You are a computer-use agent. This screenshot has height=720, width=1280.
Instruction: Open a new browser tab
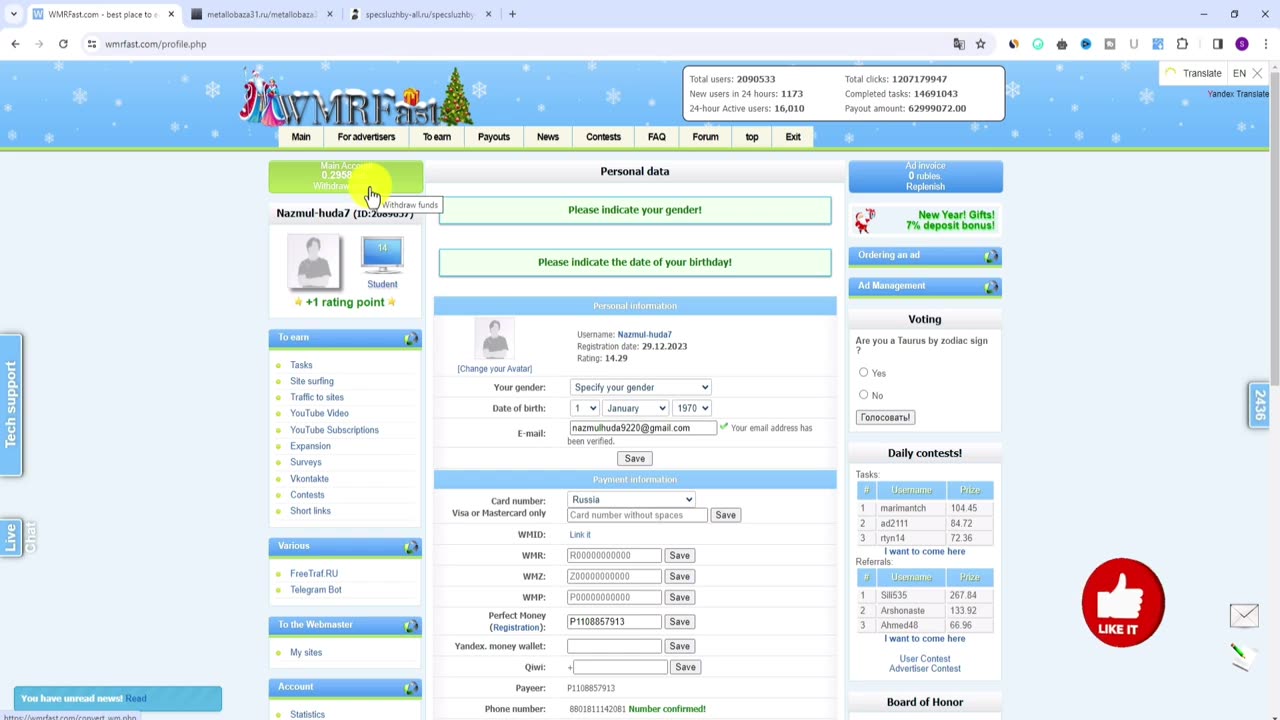point(512,14)
